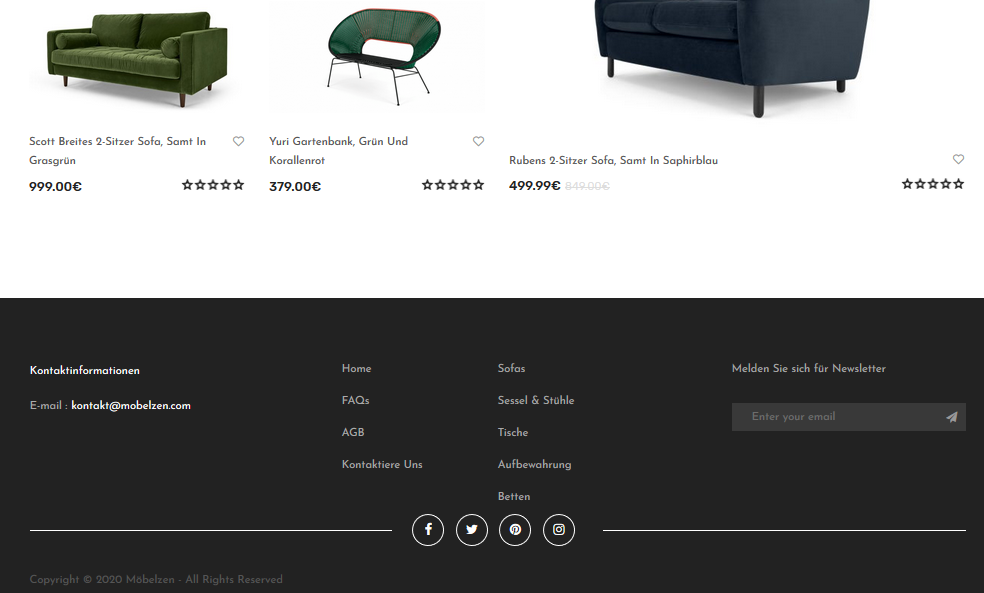Rate Rubens sofa using star rating
This screenshot has height=593, width=984.
pos(933,184)
